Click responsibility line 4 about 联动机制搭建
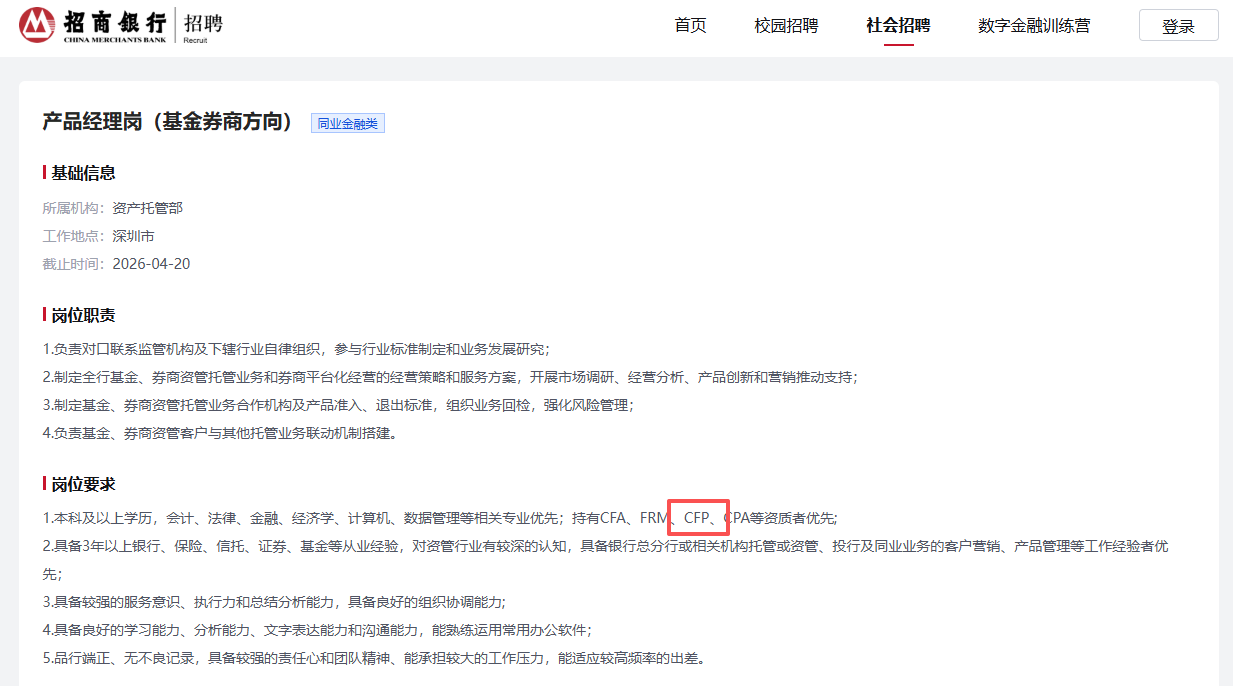 pos(219,433)
